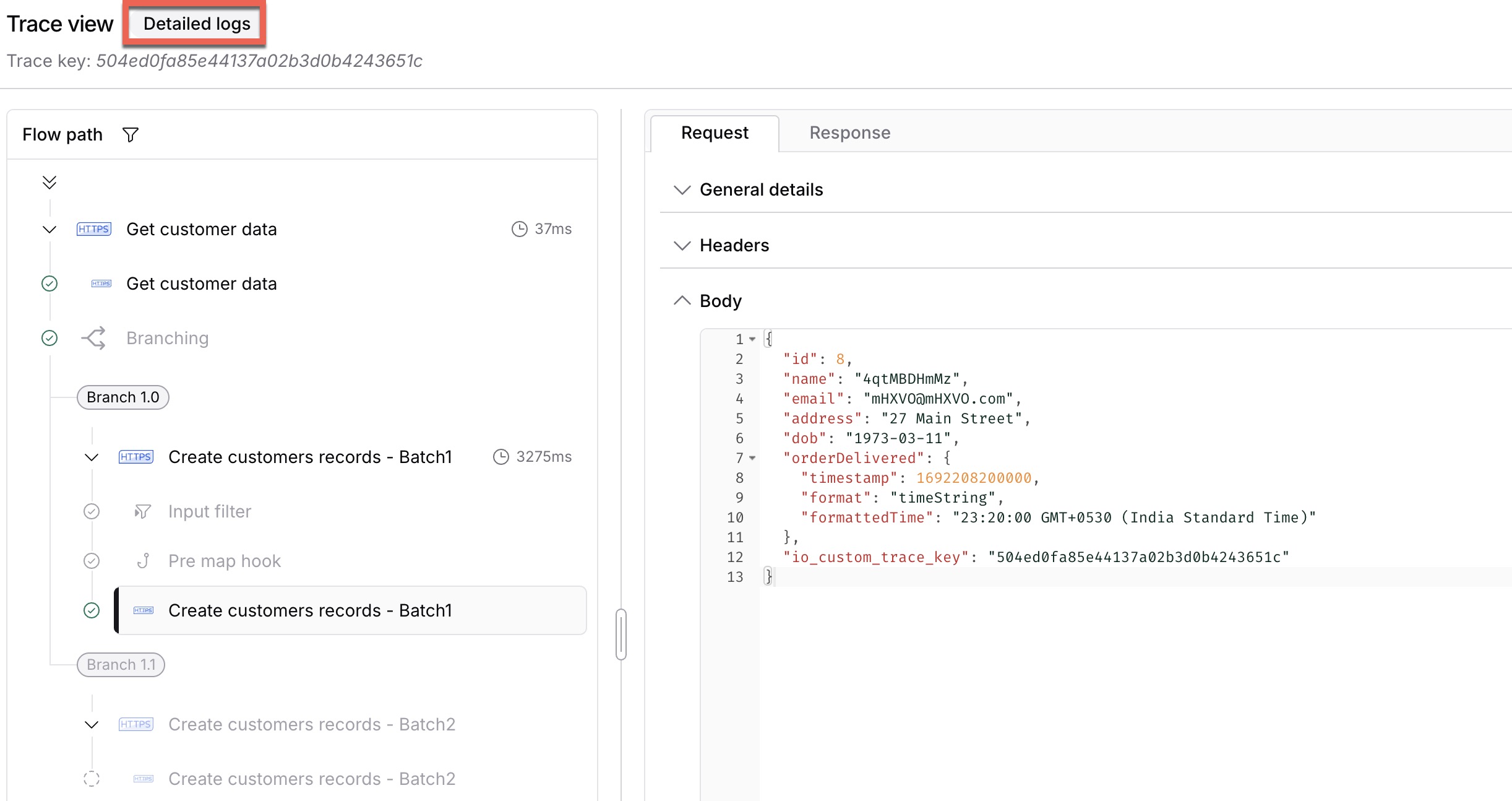This screenshot has height=801, width=1512.
Task: Click the clock icon next to 3275ms
Action: [x=501, y=457]
